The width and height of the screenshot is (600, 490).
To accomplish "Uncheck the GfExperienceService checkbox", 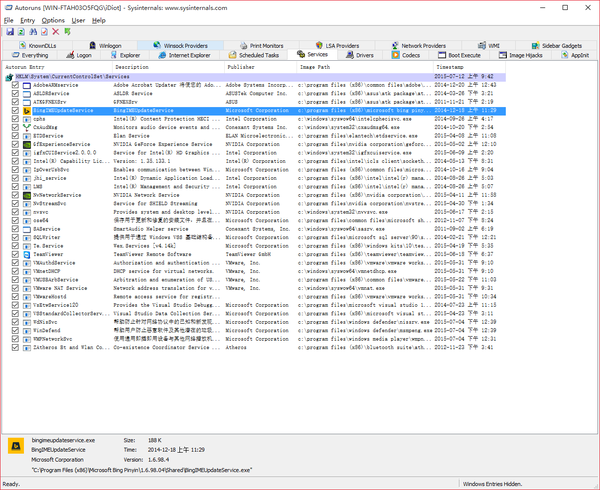I will (15, 144).
